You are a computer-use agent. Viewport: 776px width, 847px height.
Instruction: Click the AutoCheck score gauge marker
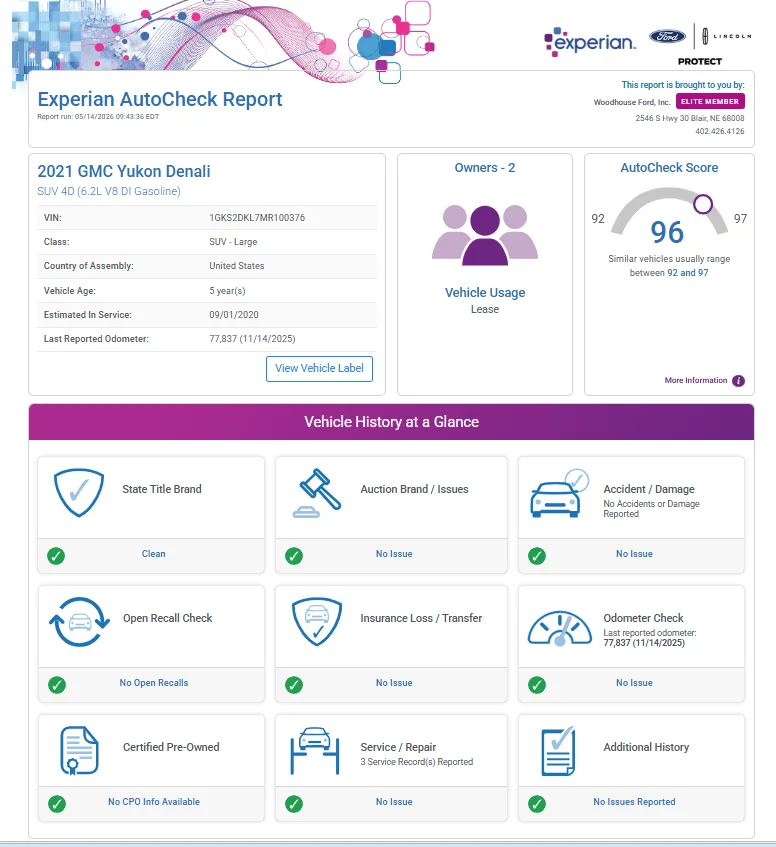click(703, 204)
